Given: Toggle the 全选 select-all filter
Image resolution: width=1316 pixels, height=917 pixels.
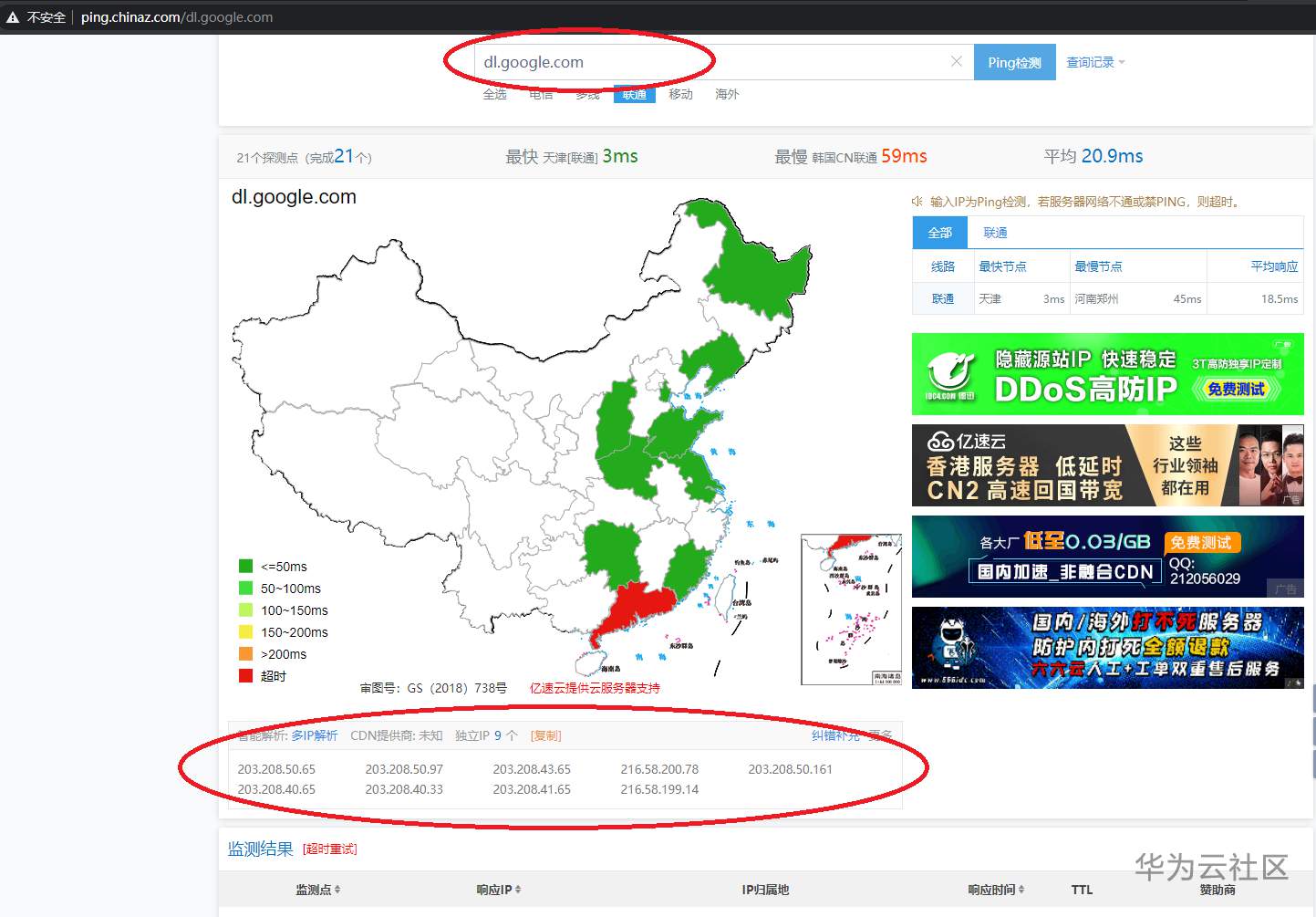Looking at the screenshot, I should click(x=494, y=93).
